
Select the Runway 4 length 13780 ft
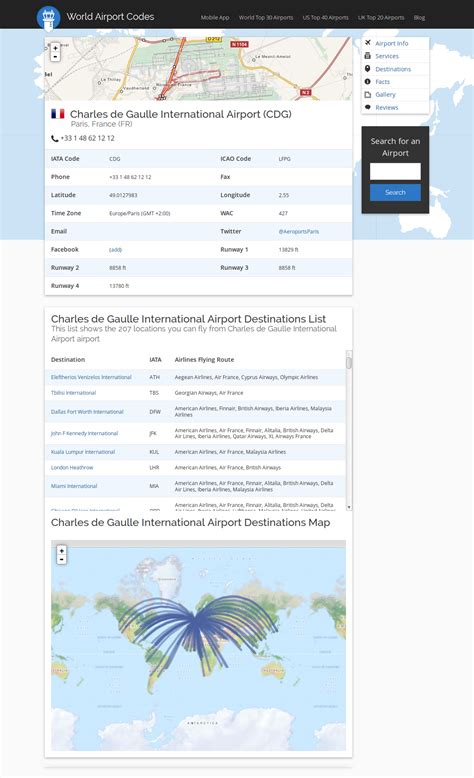(x=119, y=286)
